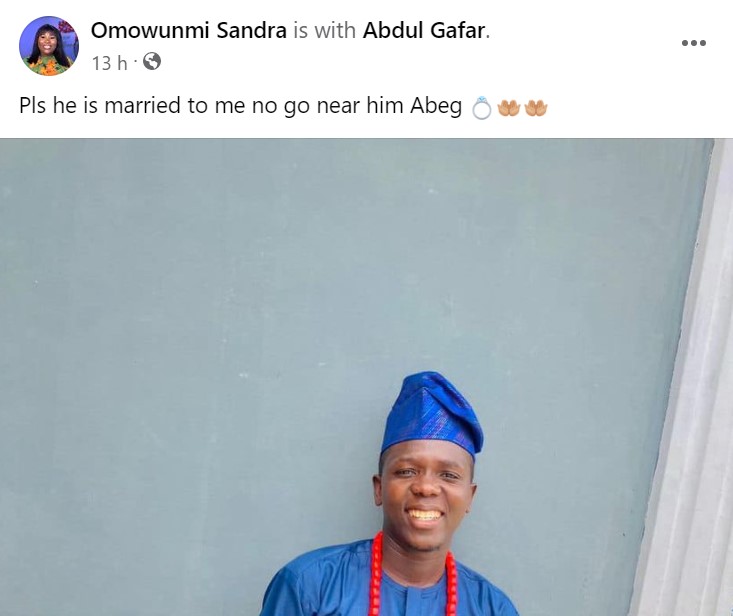This screenshot has height=616, width=733.
Task: Click the ring emoji in the caption
Action: (x=481, y=106)
